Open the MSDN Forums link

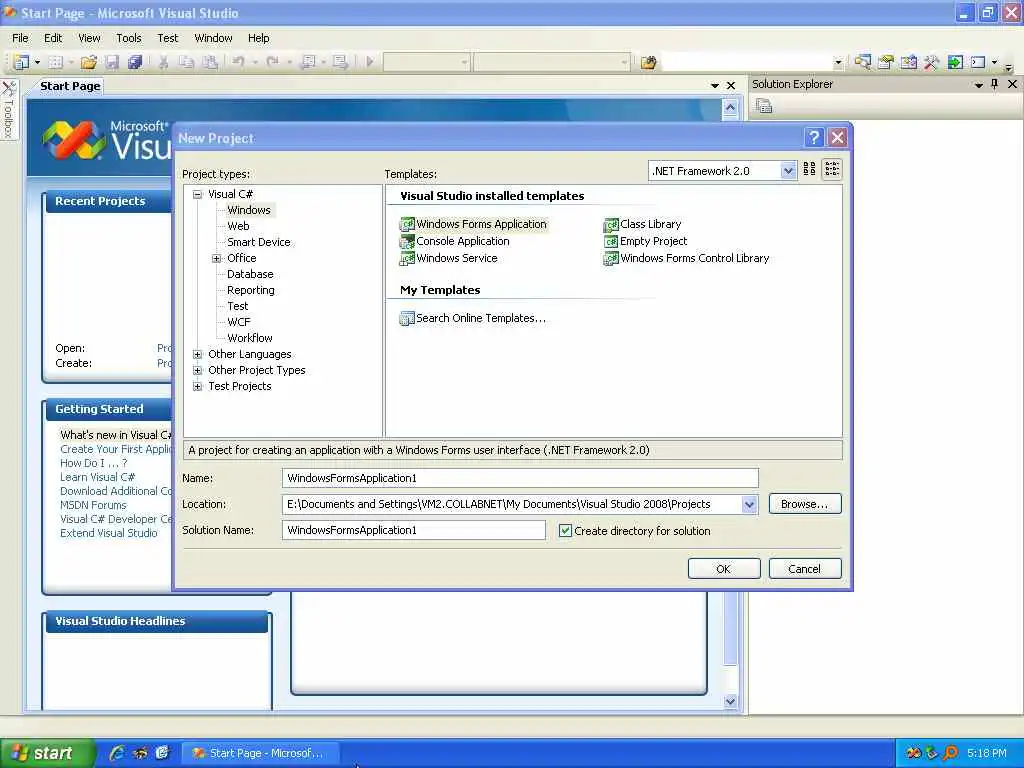(93, 505)
